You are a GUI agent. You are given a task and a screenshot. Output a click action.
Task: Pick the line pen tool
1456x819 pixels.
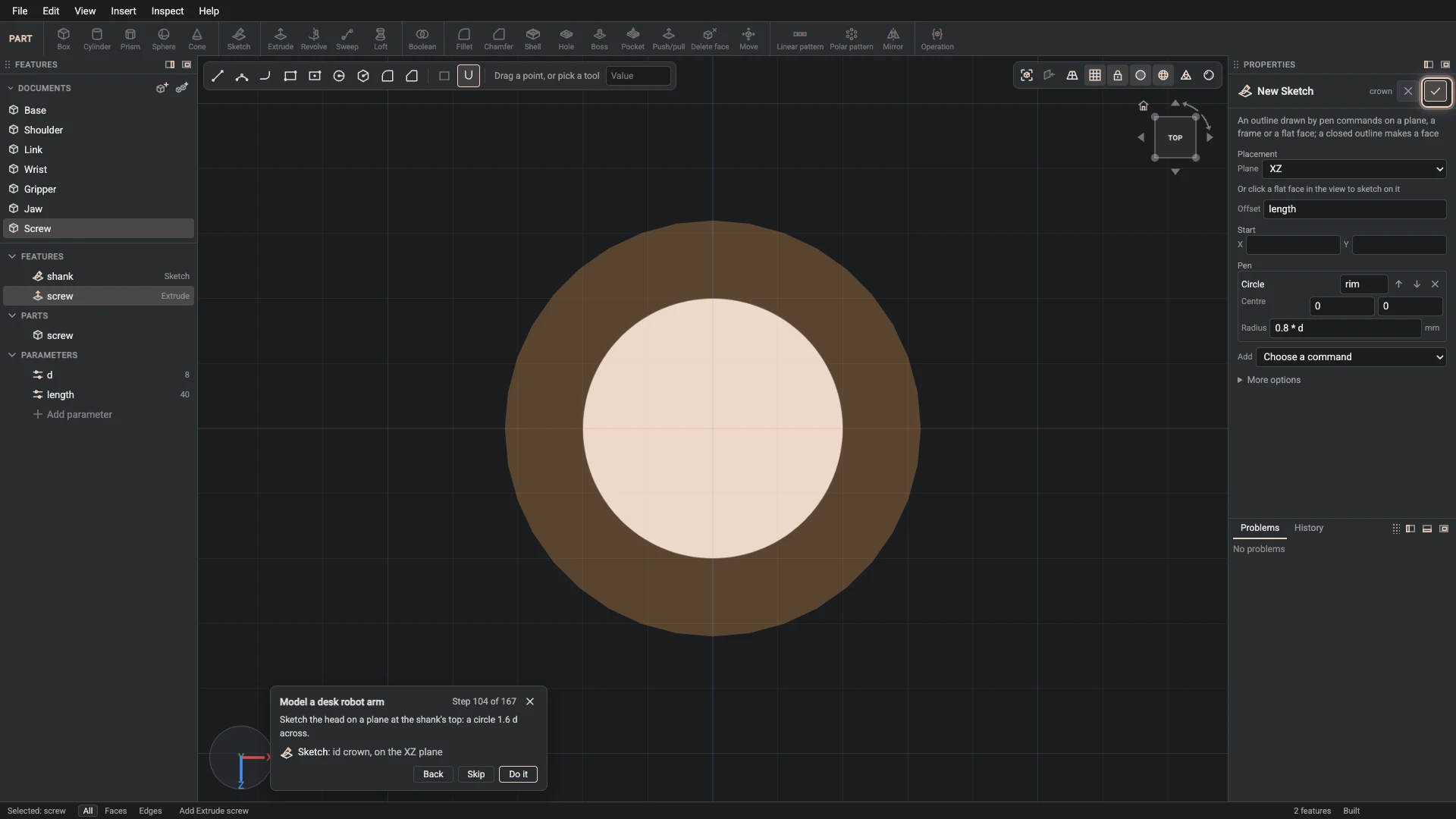coord(218,76)
